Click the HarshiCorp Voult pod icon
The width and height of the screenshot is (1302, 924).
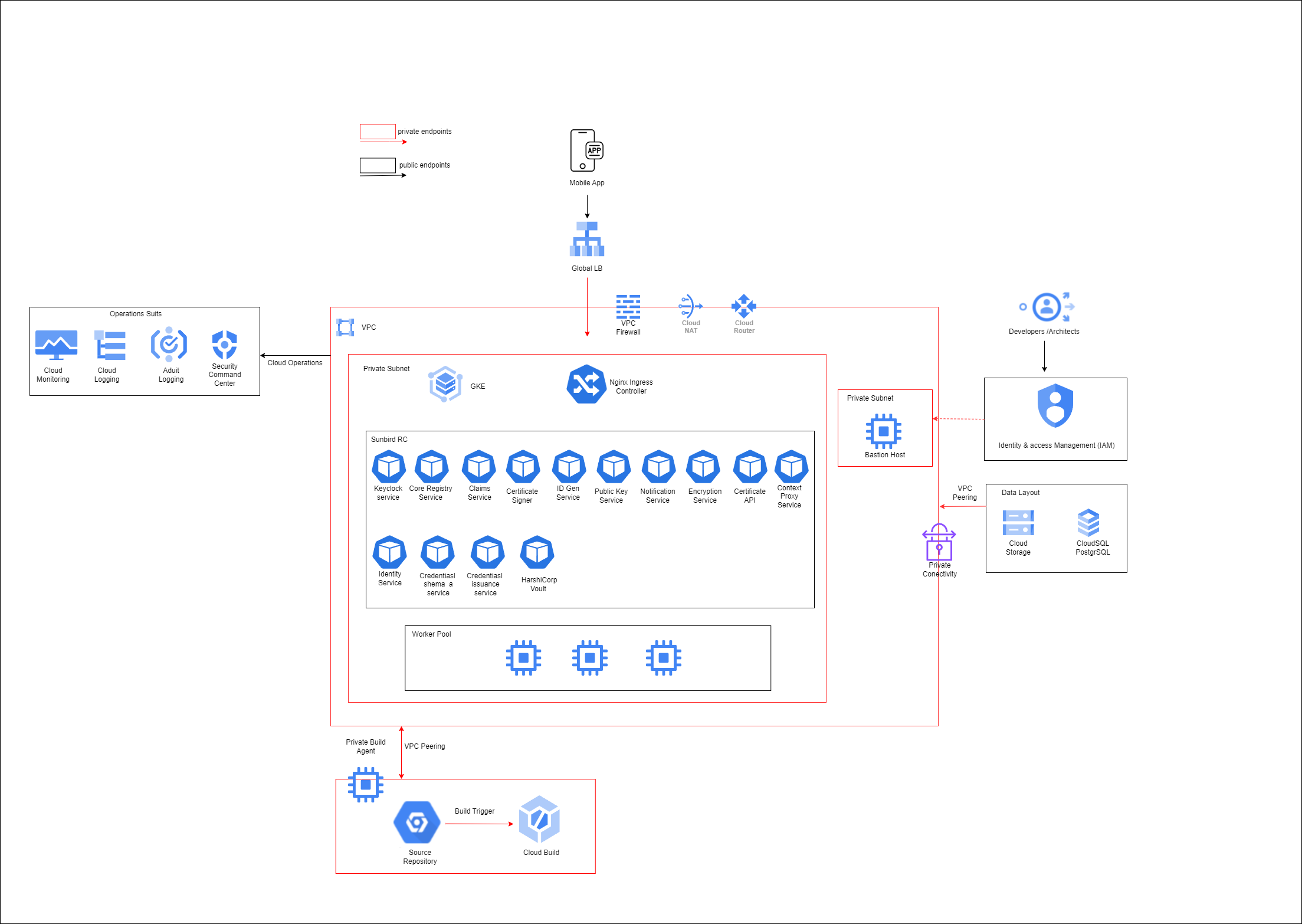537,553
